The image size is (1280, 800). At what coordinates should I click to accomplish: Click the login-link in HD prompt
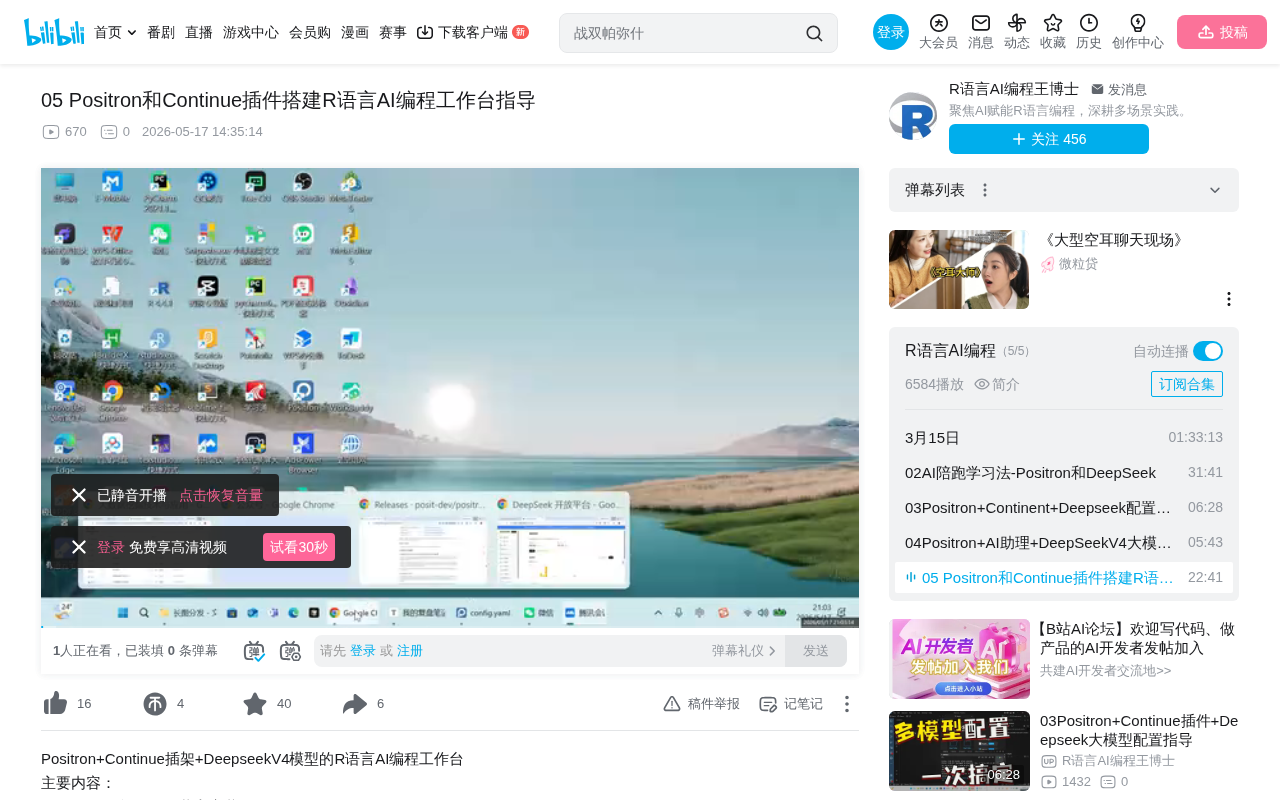point(111,547)
